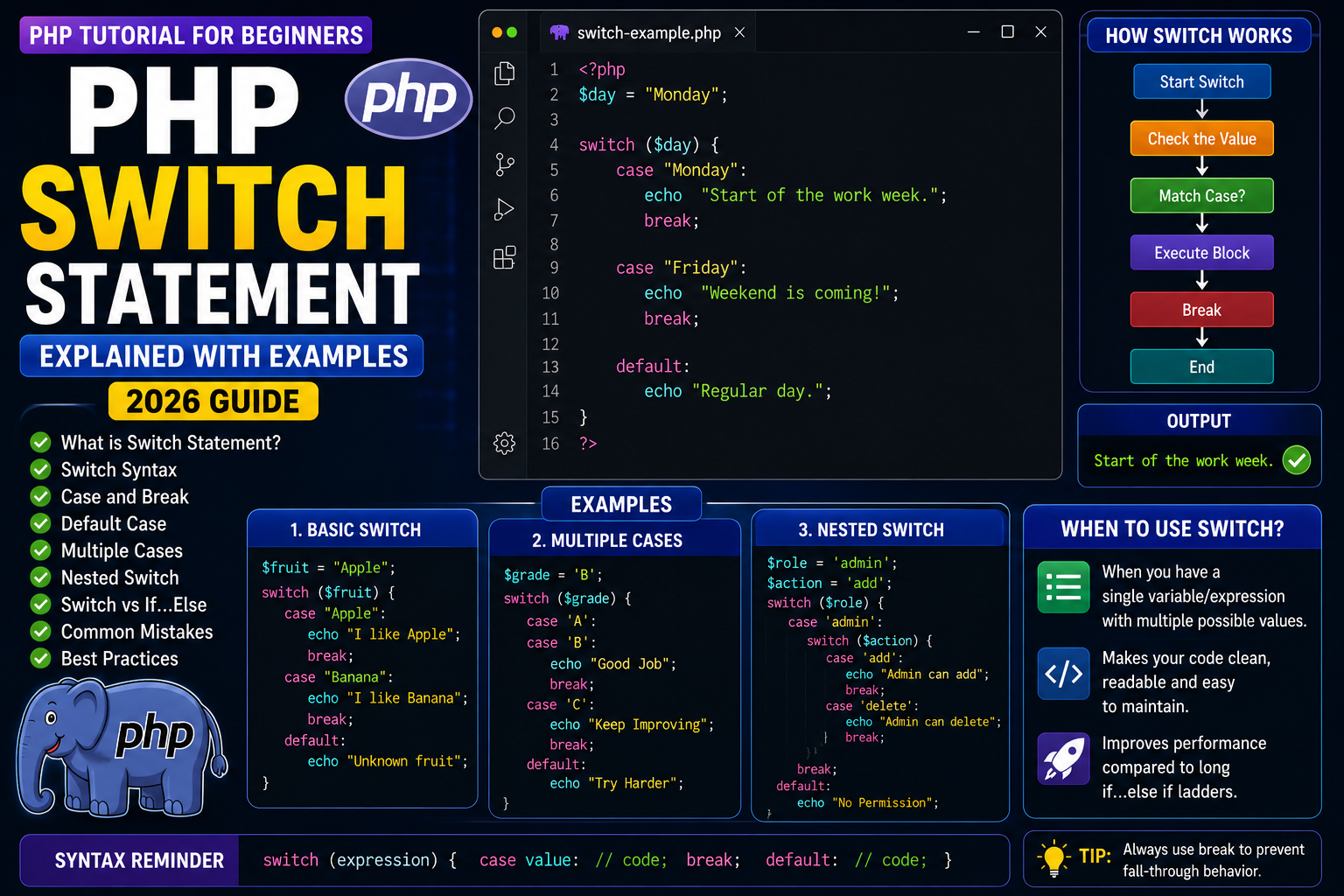This screenshot has width=1344, height=896.
Task: Click green check circle next to output text
Action: coord(1297,459)
